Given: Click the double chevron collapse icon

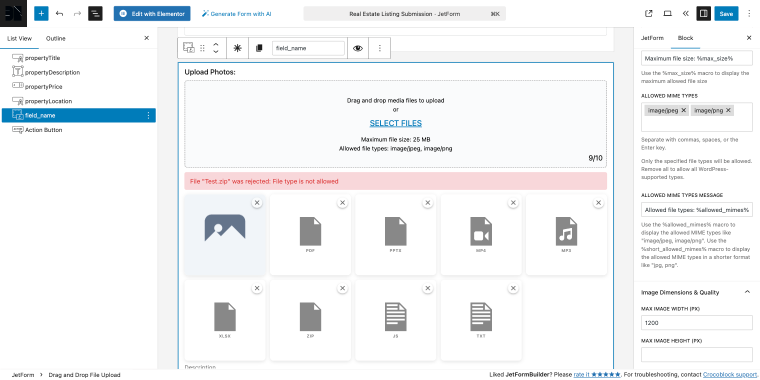Looking at the screenshot, I should point(685,14).
